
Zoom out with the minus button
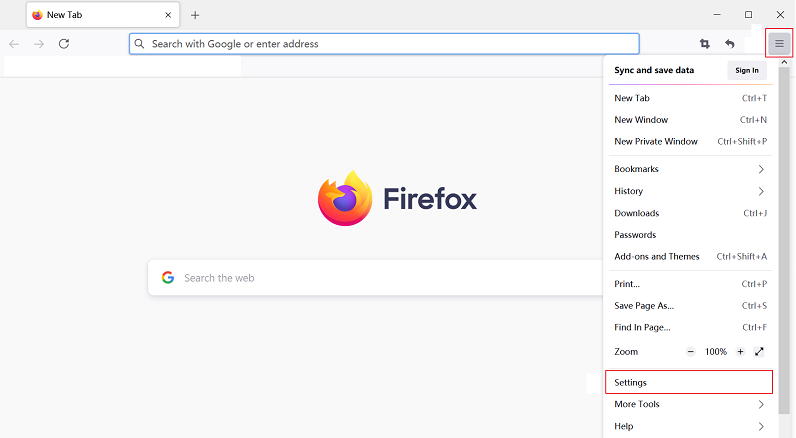690,352
